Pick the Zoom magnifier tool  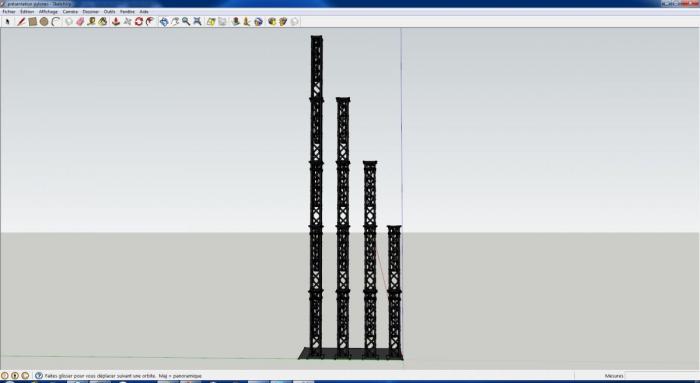point(186,21)
